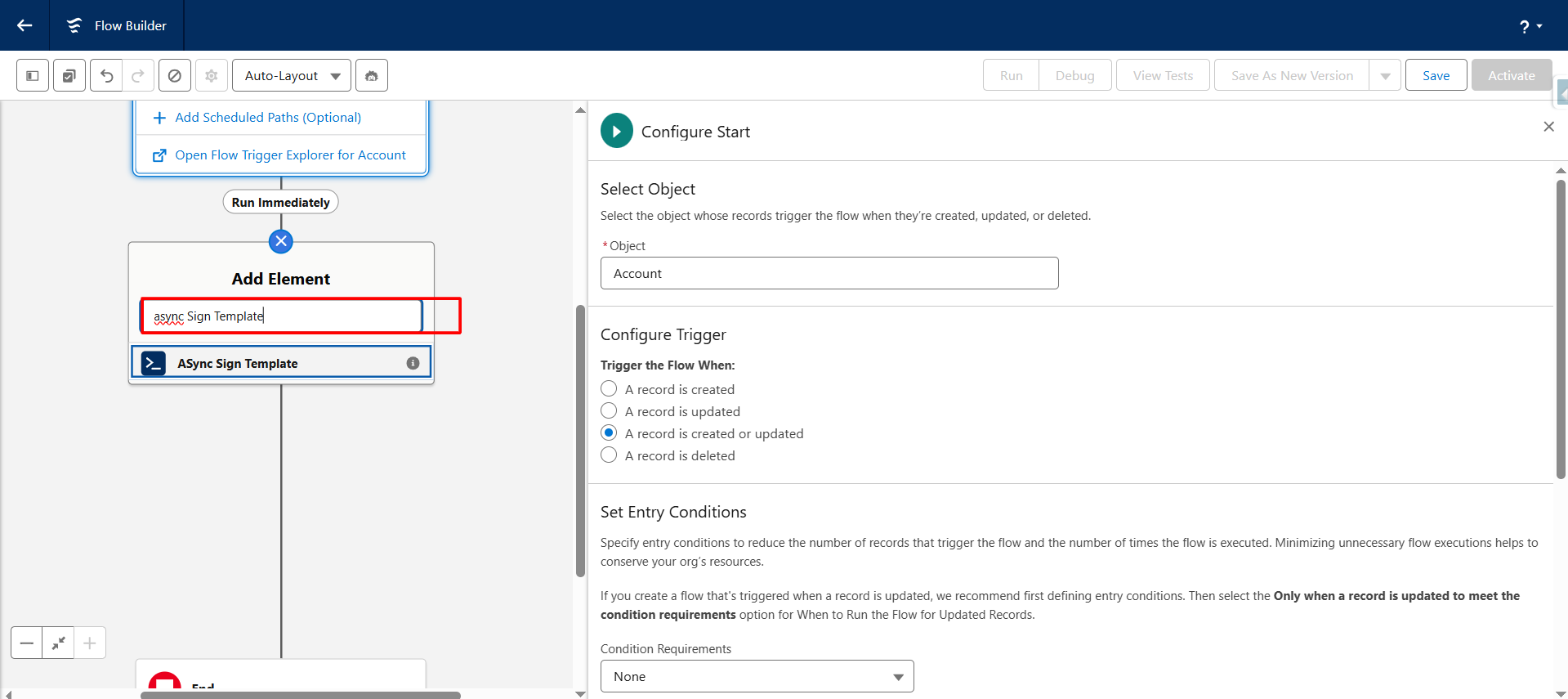The image size is (1568, 699).
Task: Zoom out on the canvas
Action: click(x=27, y=643)
